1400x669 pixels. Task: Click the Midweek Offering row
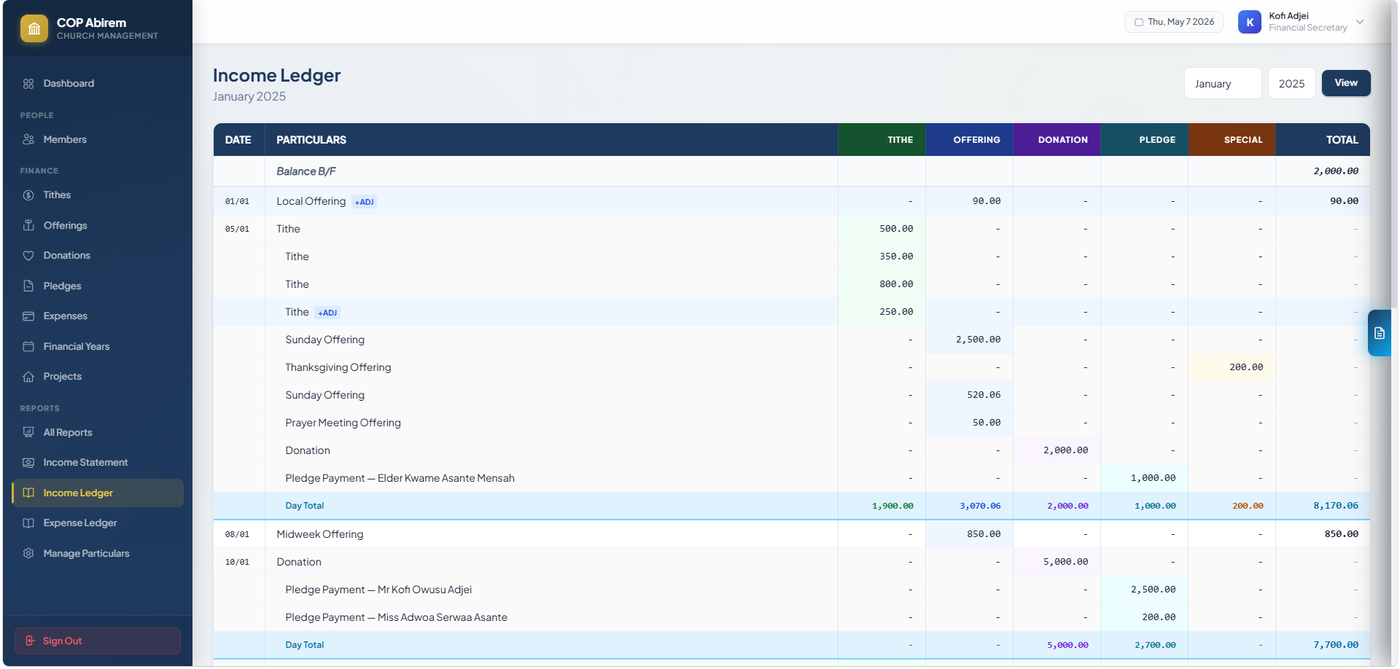click(791, 535)
